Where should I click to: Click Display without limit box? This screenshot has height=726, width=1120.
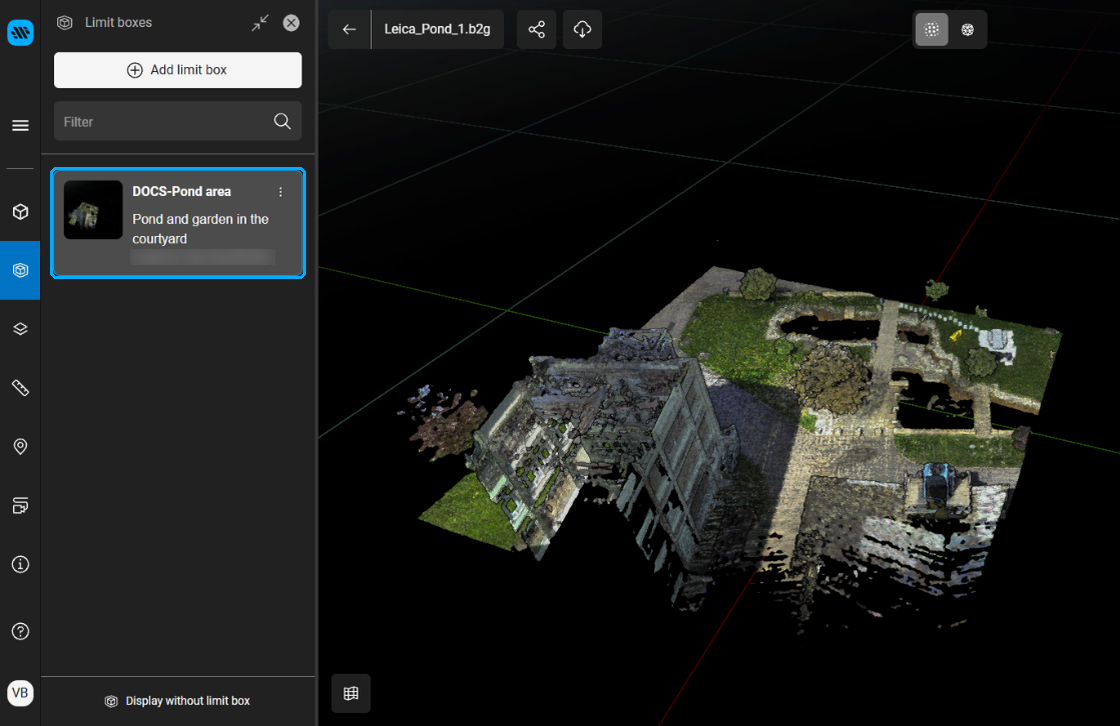[178, 701]
